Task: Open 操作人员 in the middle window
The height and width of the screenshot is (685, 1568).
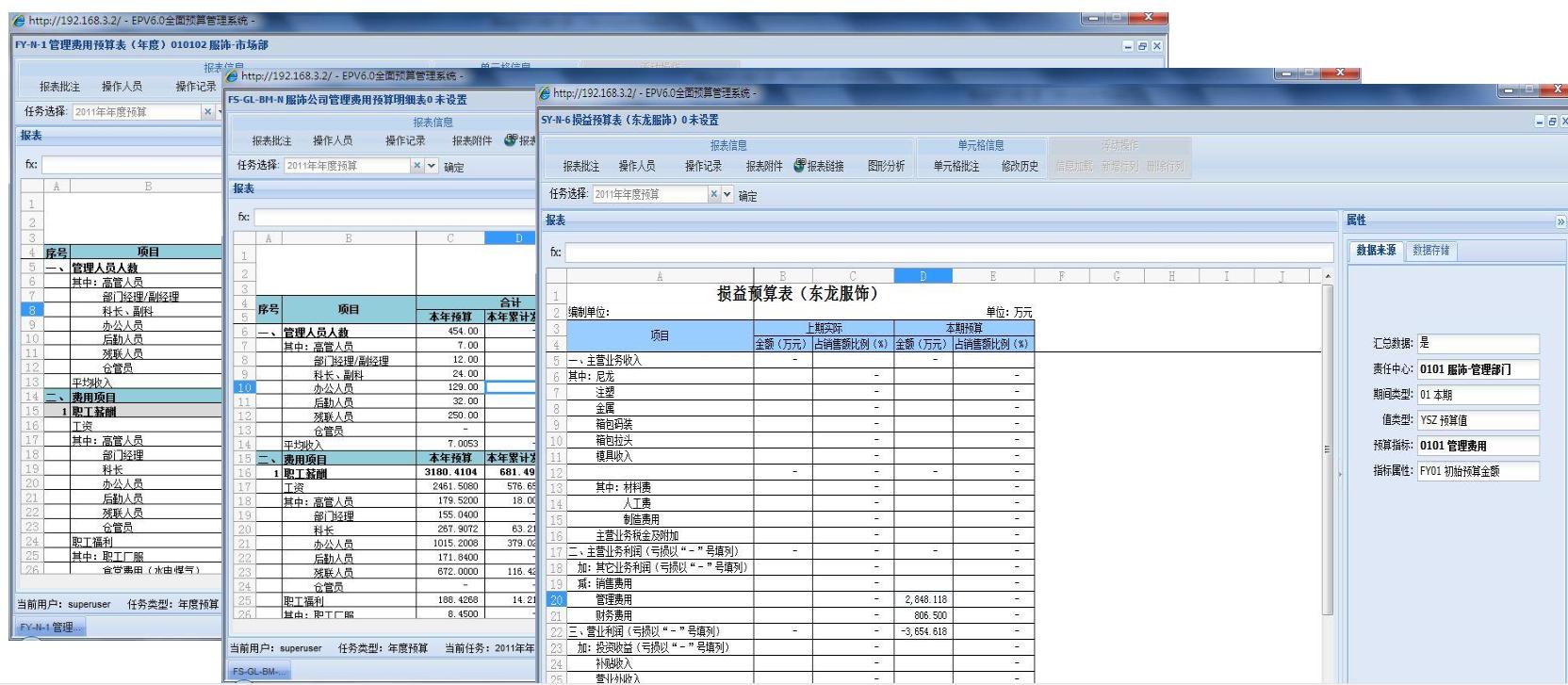Action: (x=333, y=141)
